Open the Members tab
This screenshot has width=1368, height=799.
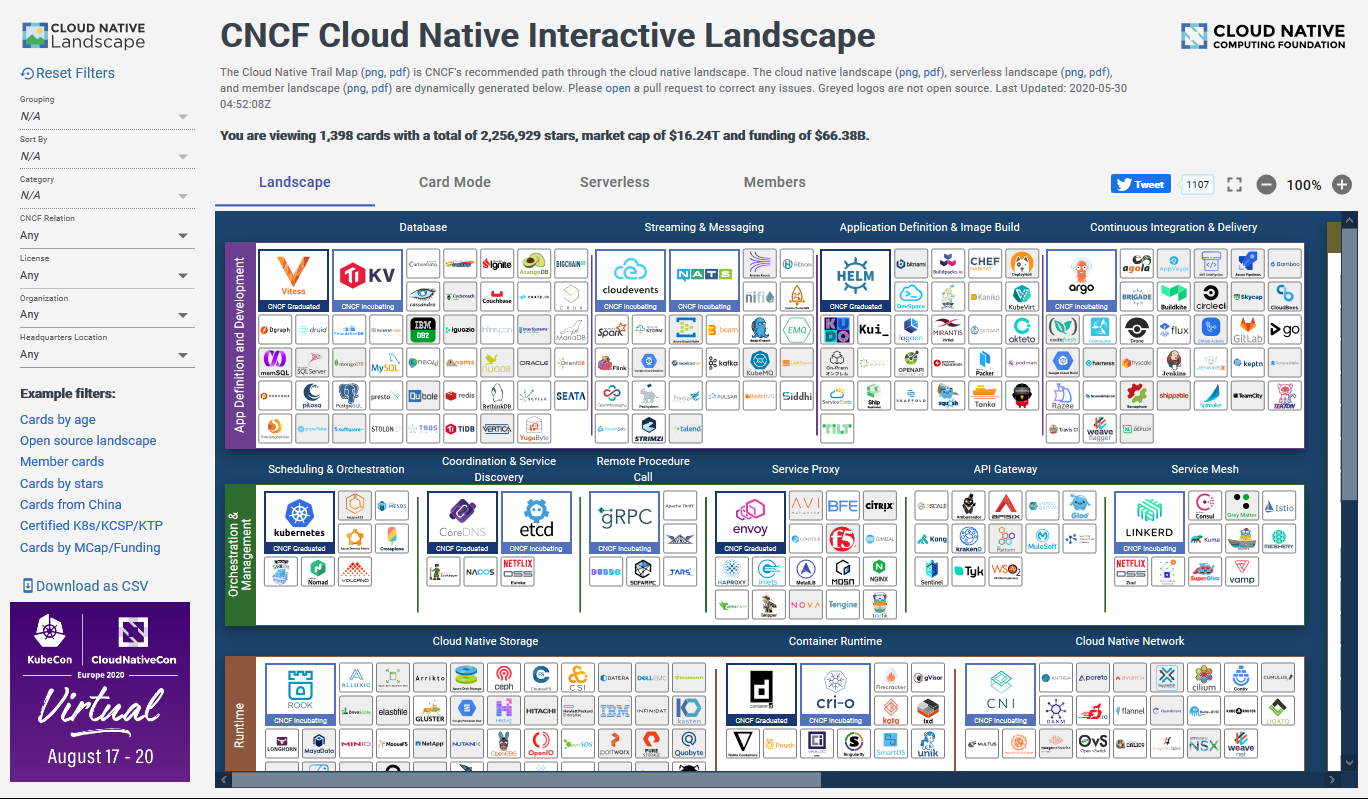pos(775,182)
